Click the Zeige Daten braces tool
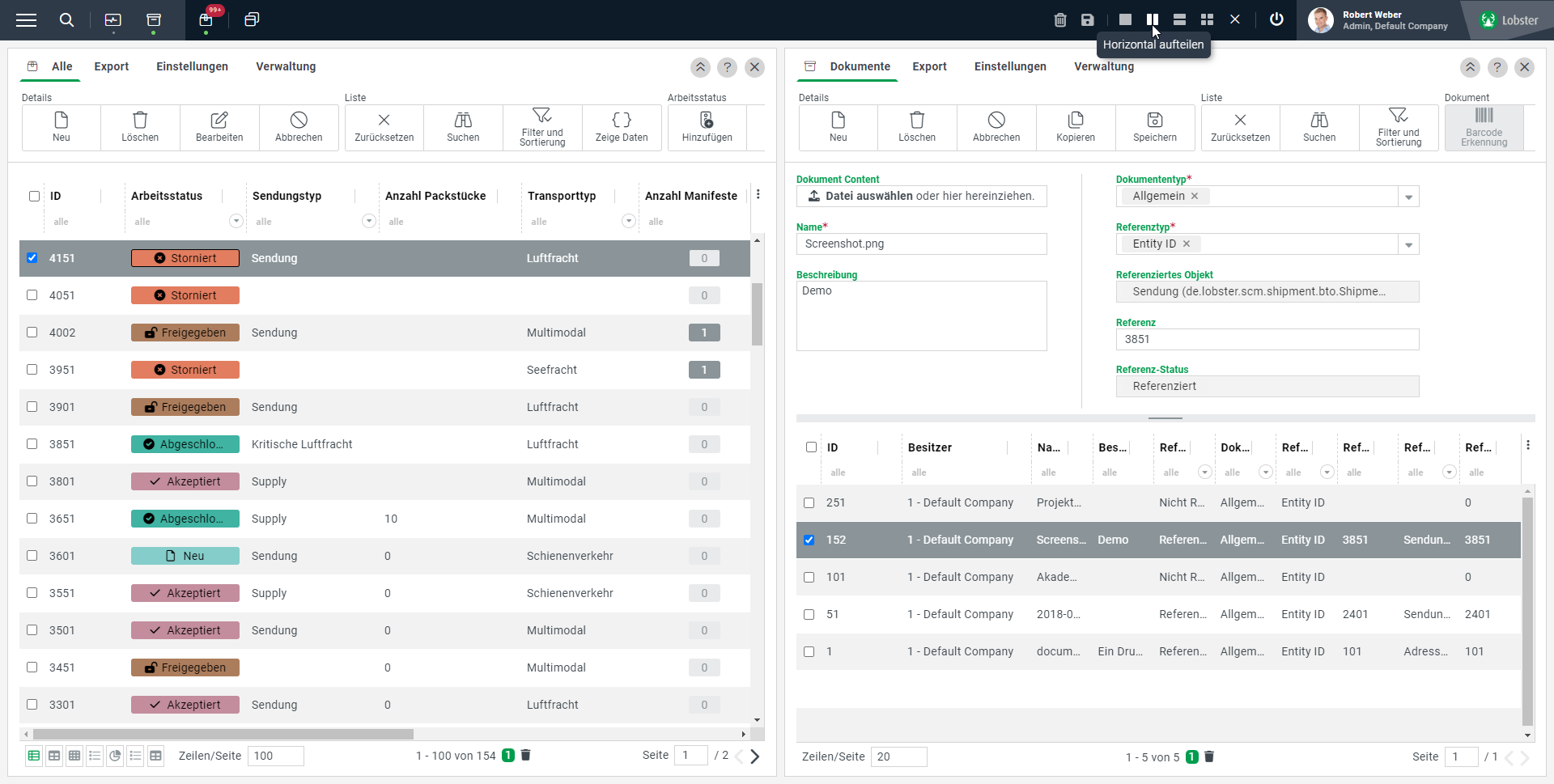Screen dimensions: 1554x784 622,128
